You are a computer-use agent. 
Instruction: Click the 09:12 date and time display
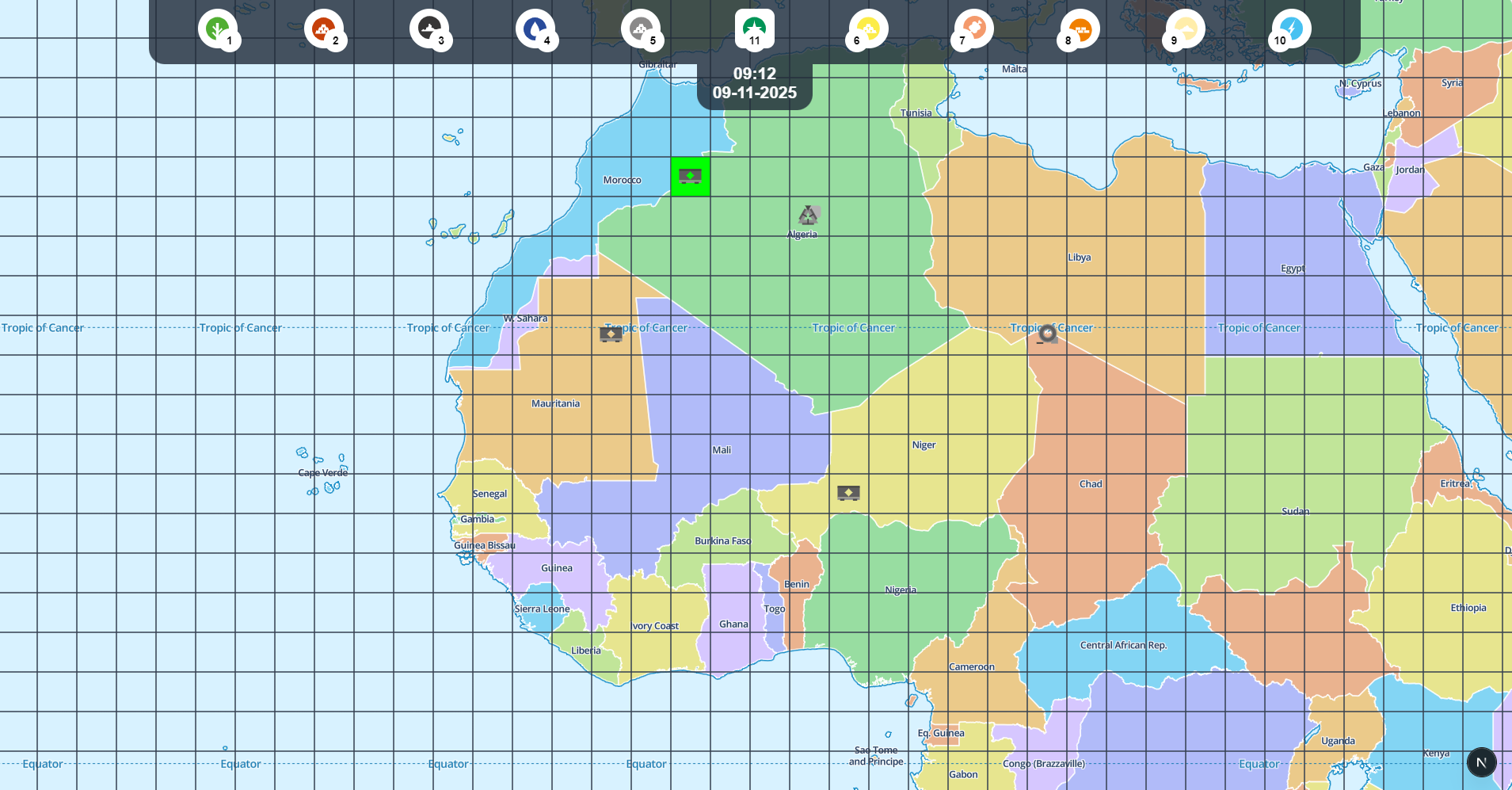[755, 83]
